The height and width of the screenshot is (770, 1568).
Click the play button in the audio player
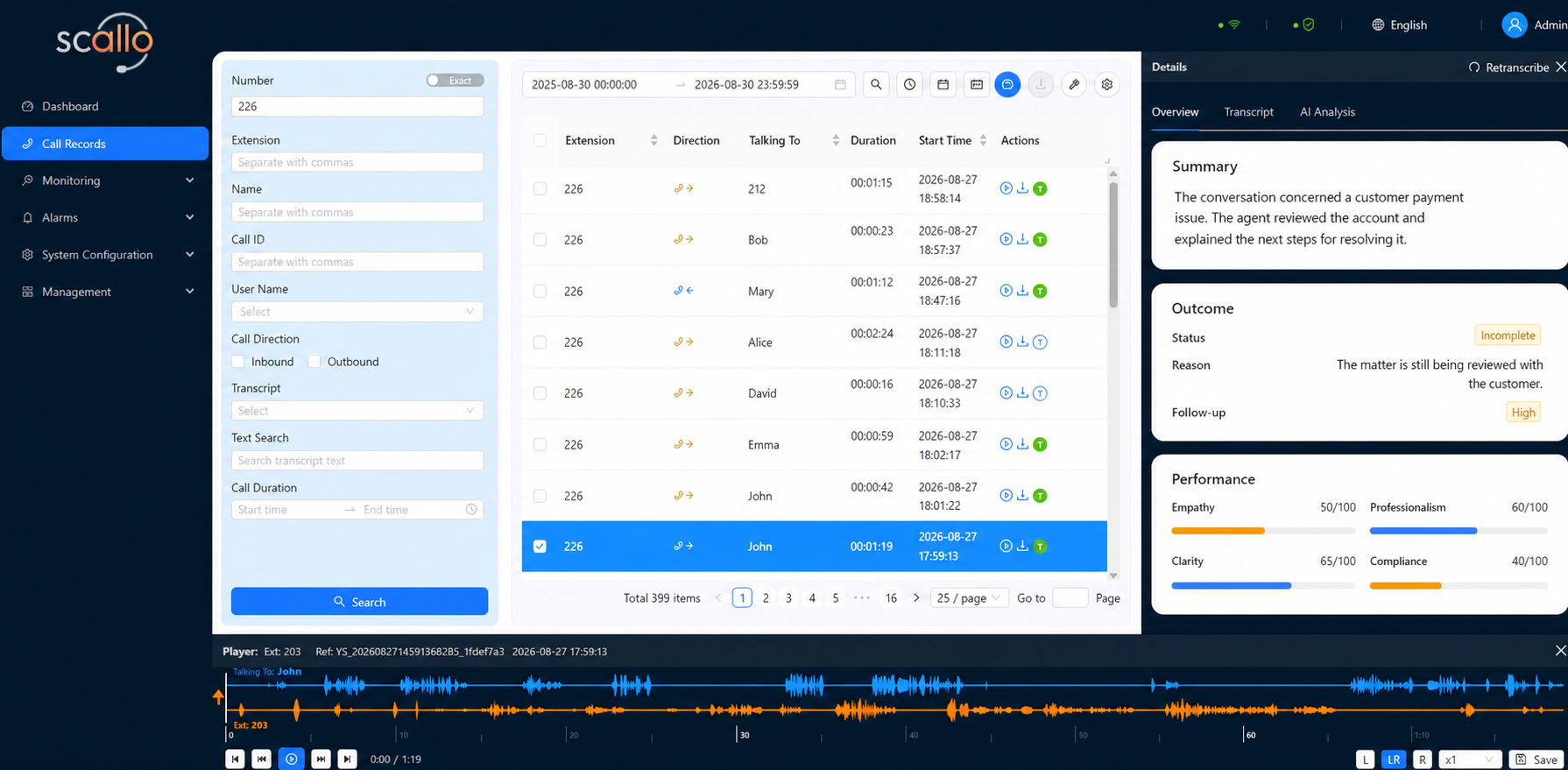pos(292,759)
